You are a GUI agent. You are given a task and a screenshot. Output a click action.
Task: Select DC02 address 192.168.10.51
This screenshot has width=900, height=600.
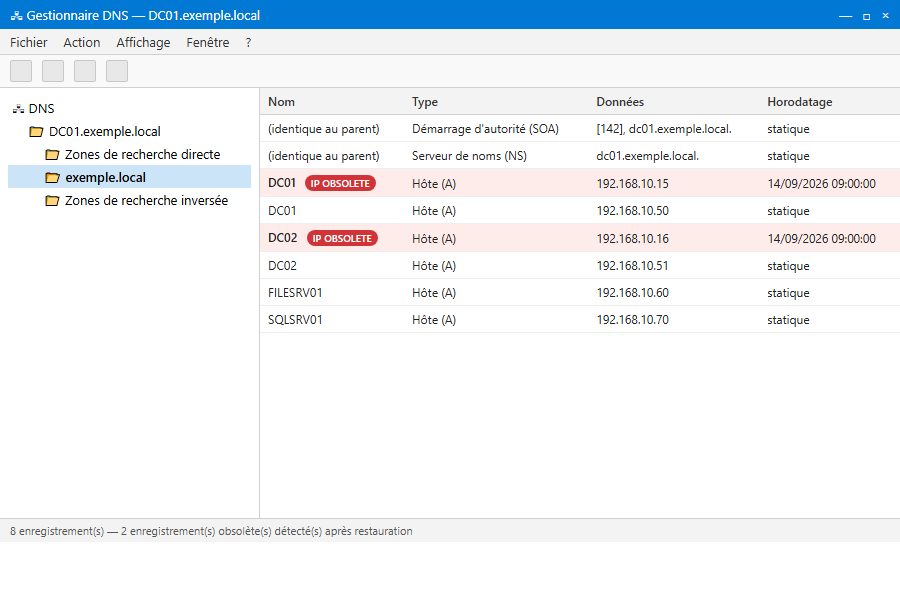633,266
